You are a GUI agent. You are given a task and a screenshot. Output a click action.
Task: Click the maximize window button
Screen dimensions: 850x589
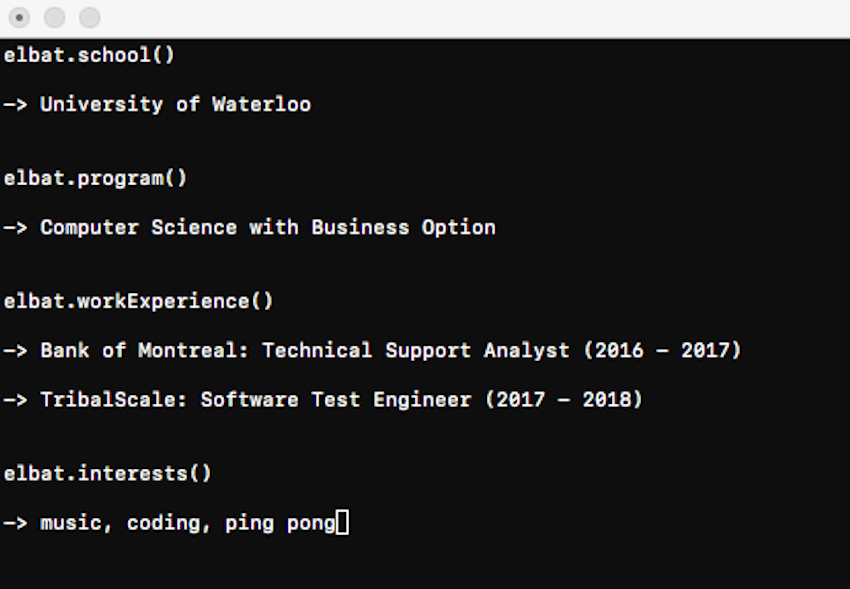coord(89,18)
